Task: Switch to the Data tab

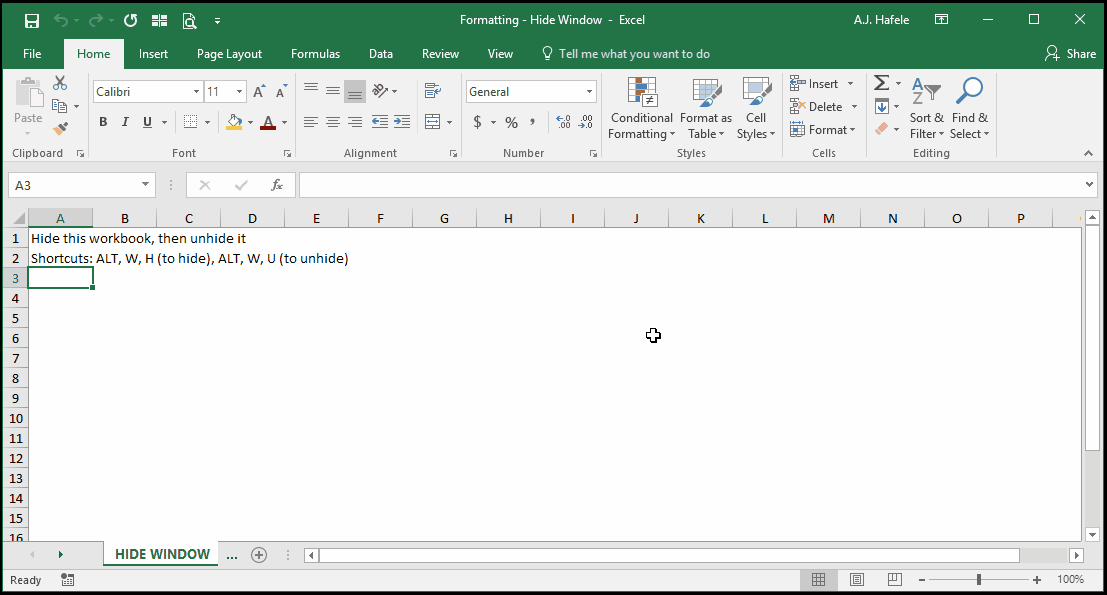Action: [381, 54]
